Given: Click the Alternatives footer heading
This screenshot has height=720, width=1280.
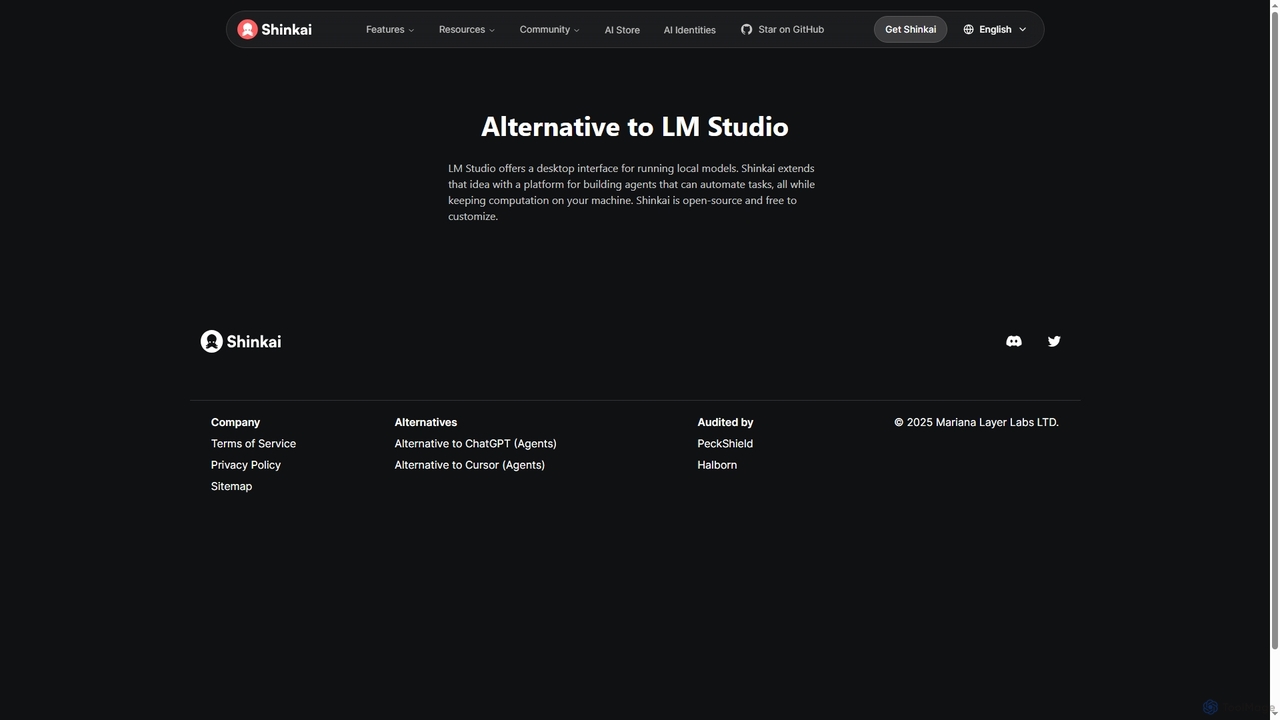Looking at the screenshot, I should 425,422.
